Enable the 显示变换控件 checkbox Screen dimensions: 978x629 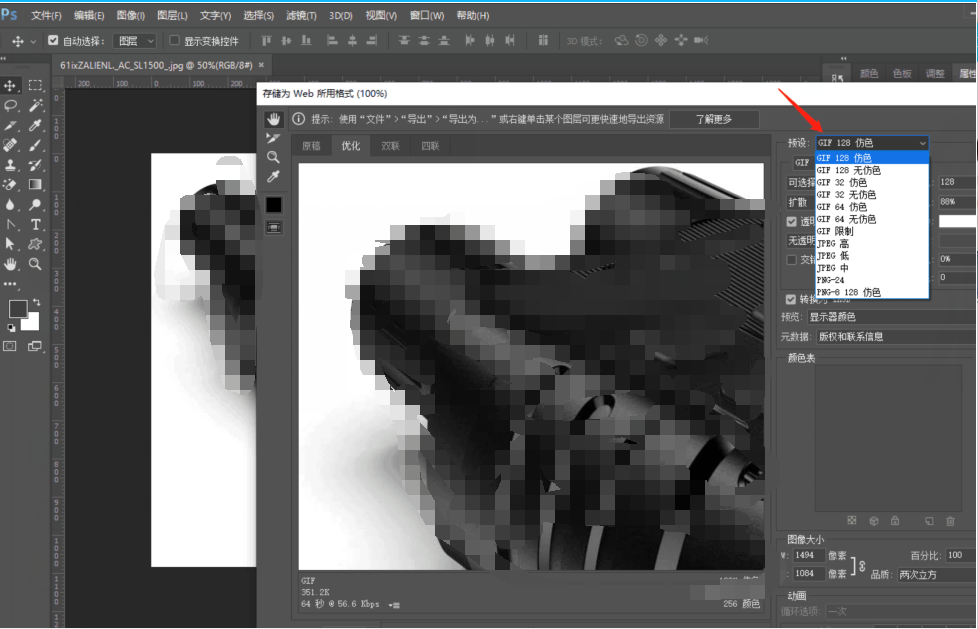pyautogui.click(x=174, y=41)
